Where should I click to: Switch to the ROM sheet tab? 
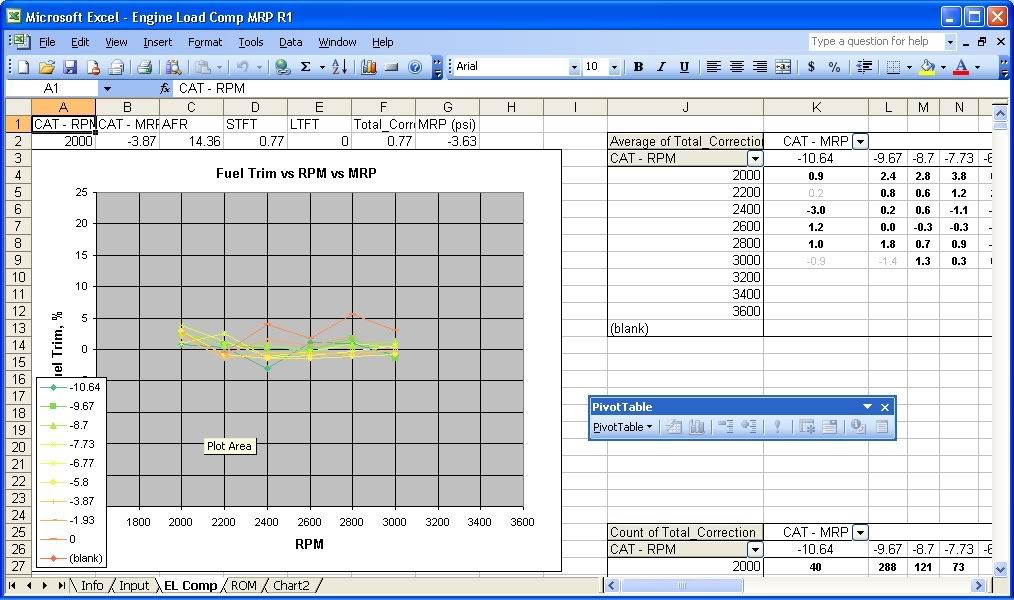(244, 586)
